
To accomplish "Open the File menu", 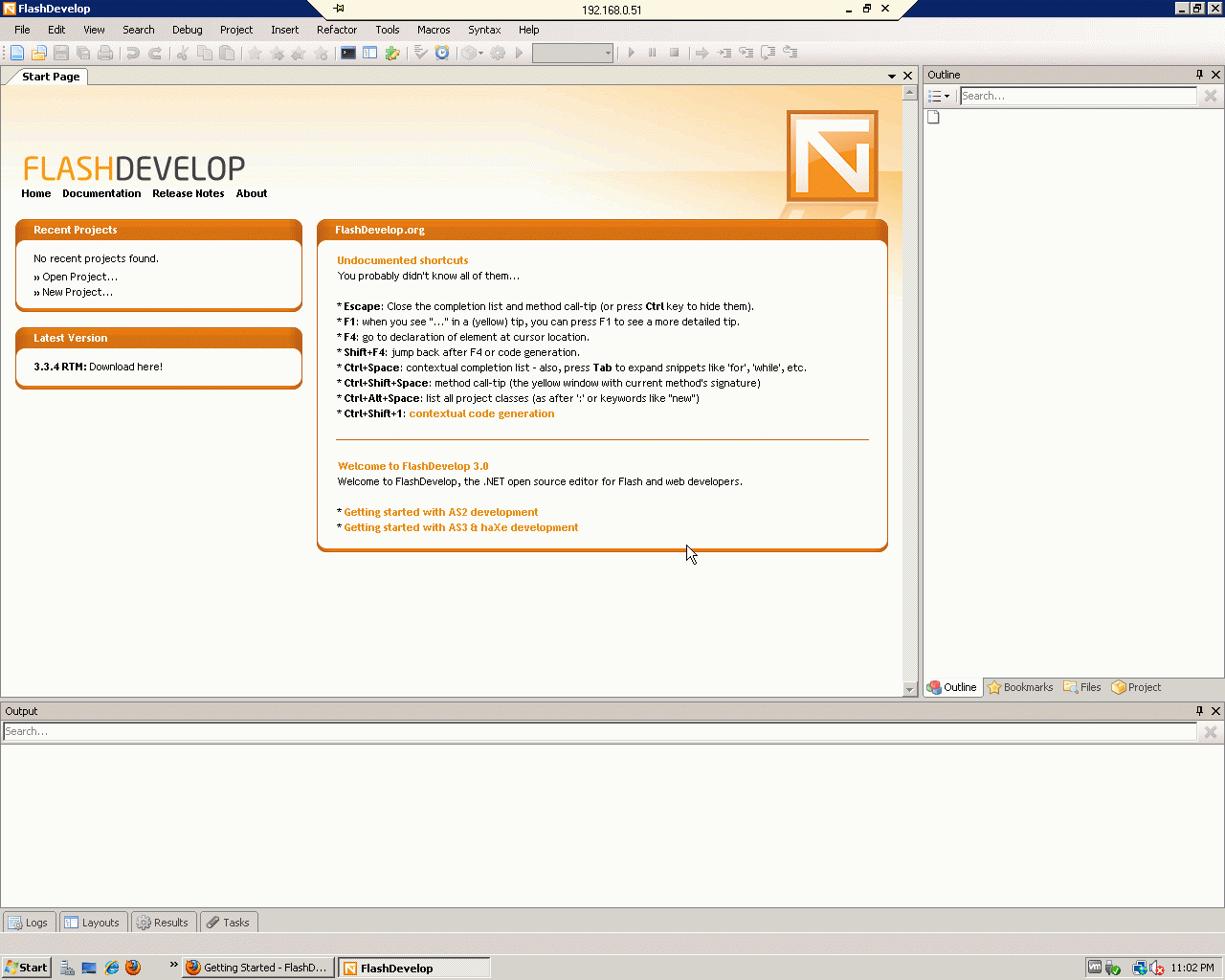I will (22, 30).
